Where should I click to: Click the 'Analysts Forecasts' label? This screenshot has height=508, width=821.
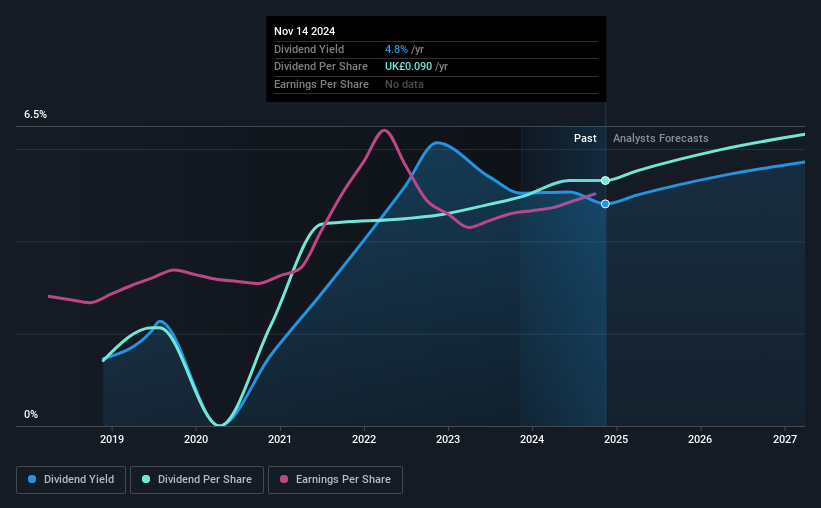(x=661, y=138)
